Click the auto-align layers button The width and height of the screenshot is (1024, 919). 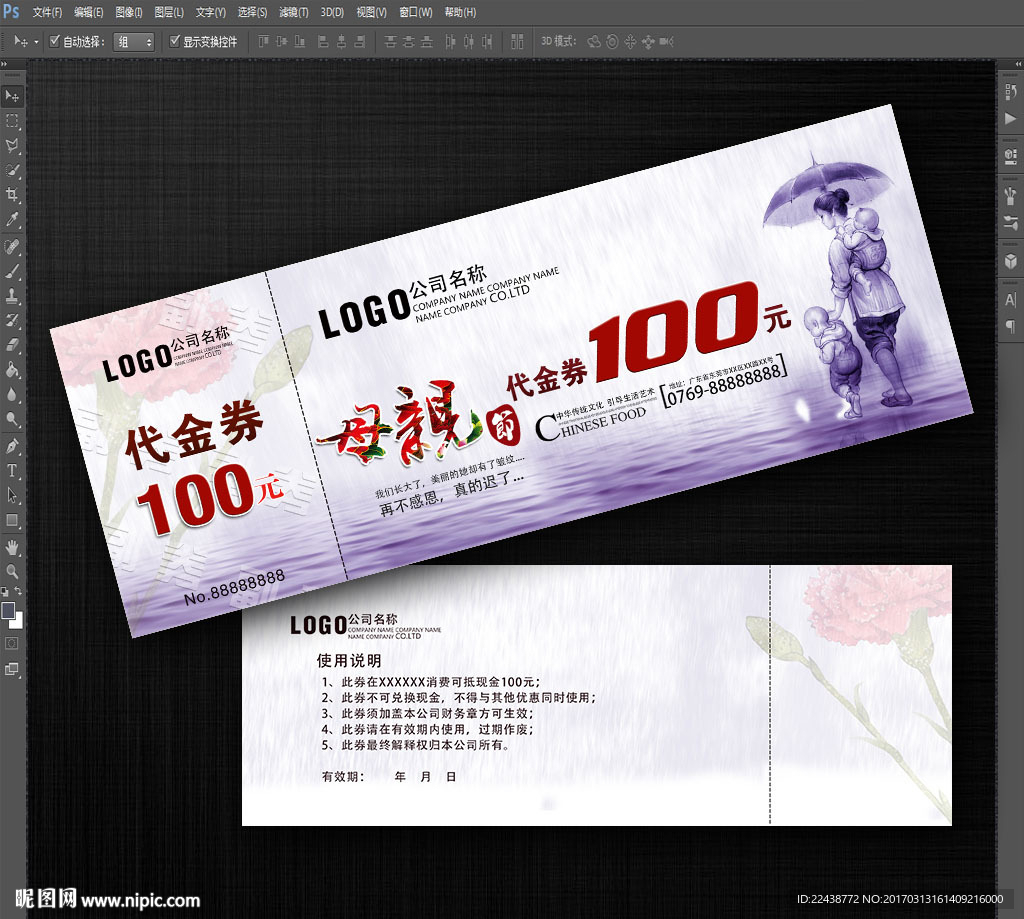coord(517,42)
